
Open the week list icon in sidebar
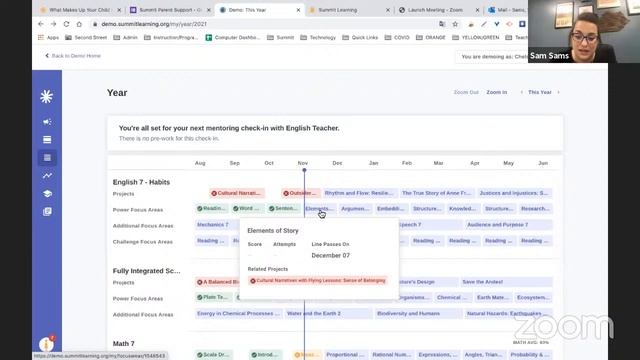47,140
